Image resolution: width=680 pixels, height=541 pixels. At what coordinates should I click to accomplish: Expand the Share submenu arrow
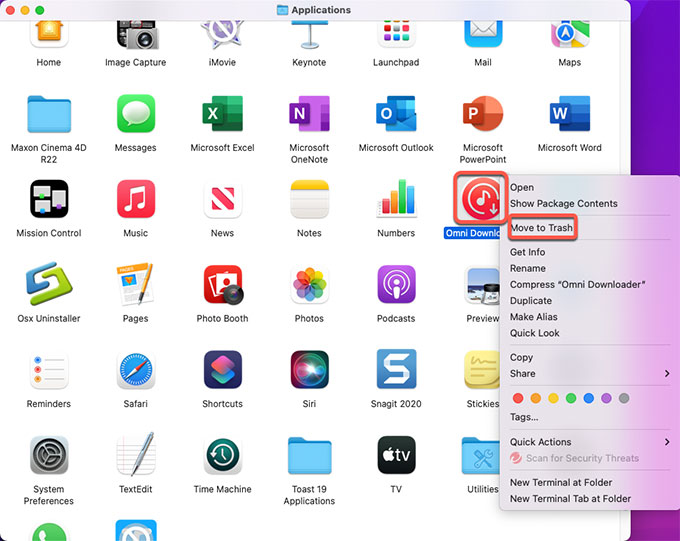(667, 374)
